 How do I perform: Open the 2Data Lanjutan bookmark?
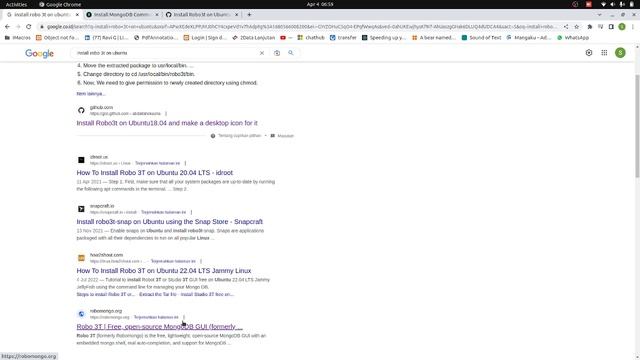click(x=253, y=38)
